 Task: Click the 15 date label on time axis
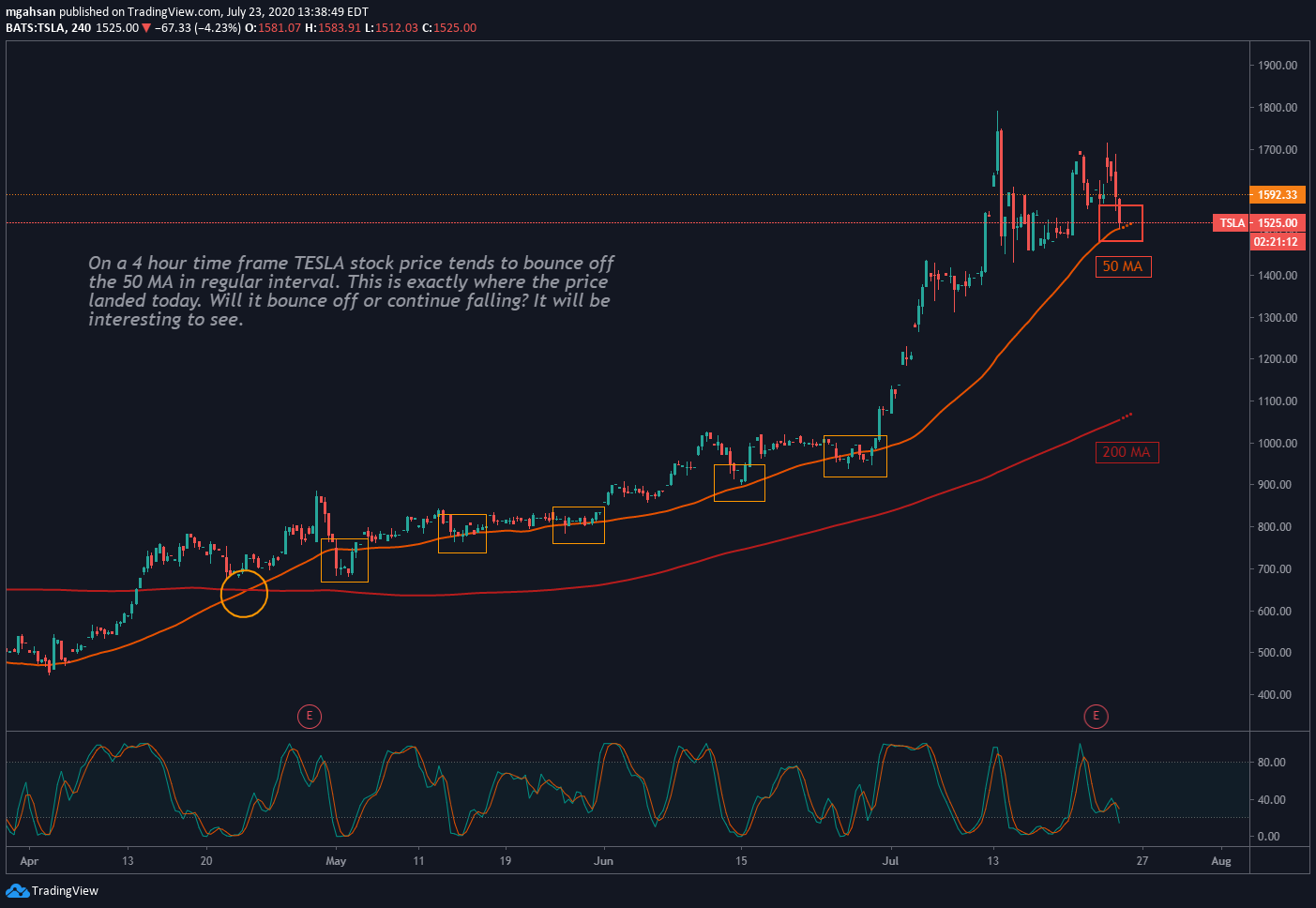[741, 861]
